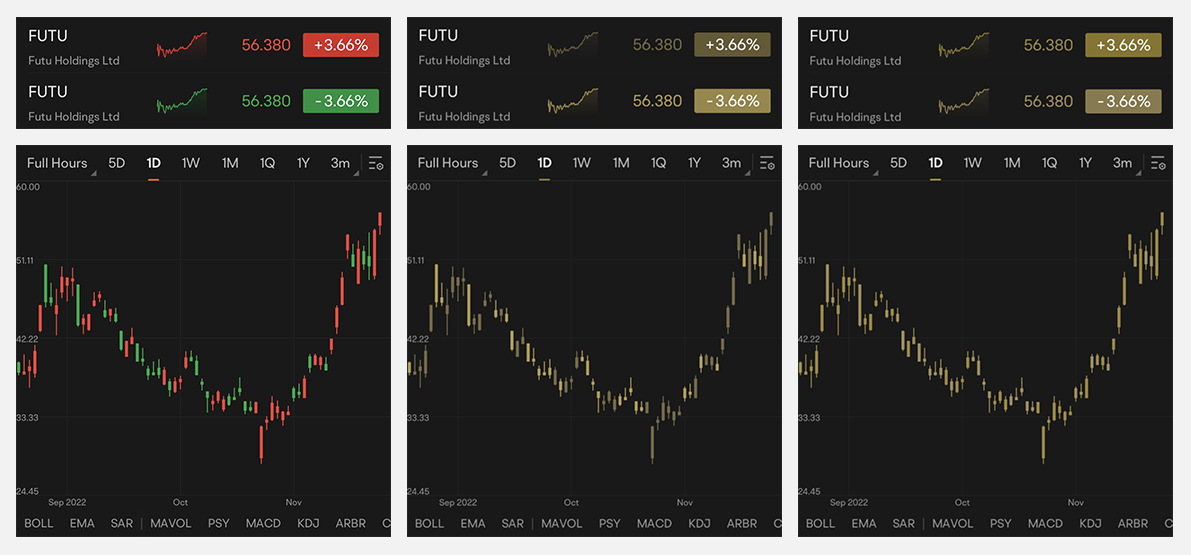
Task: Select the 1W tab in middle panel
Action: pyautogui.click(x=581, y=163)
